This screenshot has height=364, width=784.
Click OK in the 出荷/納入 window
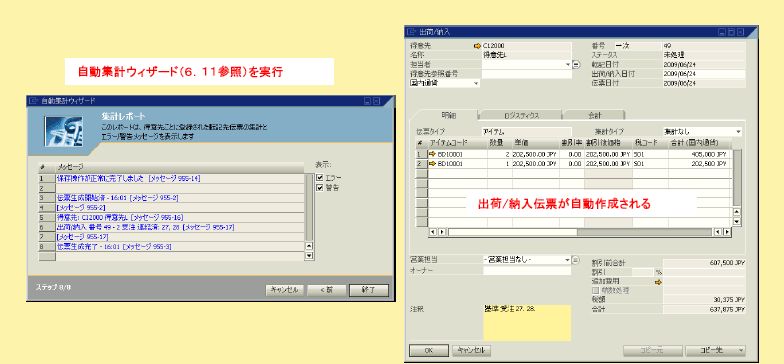[428, 350]
